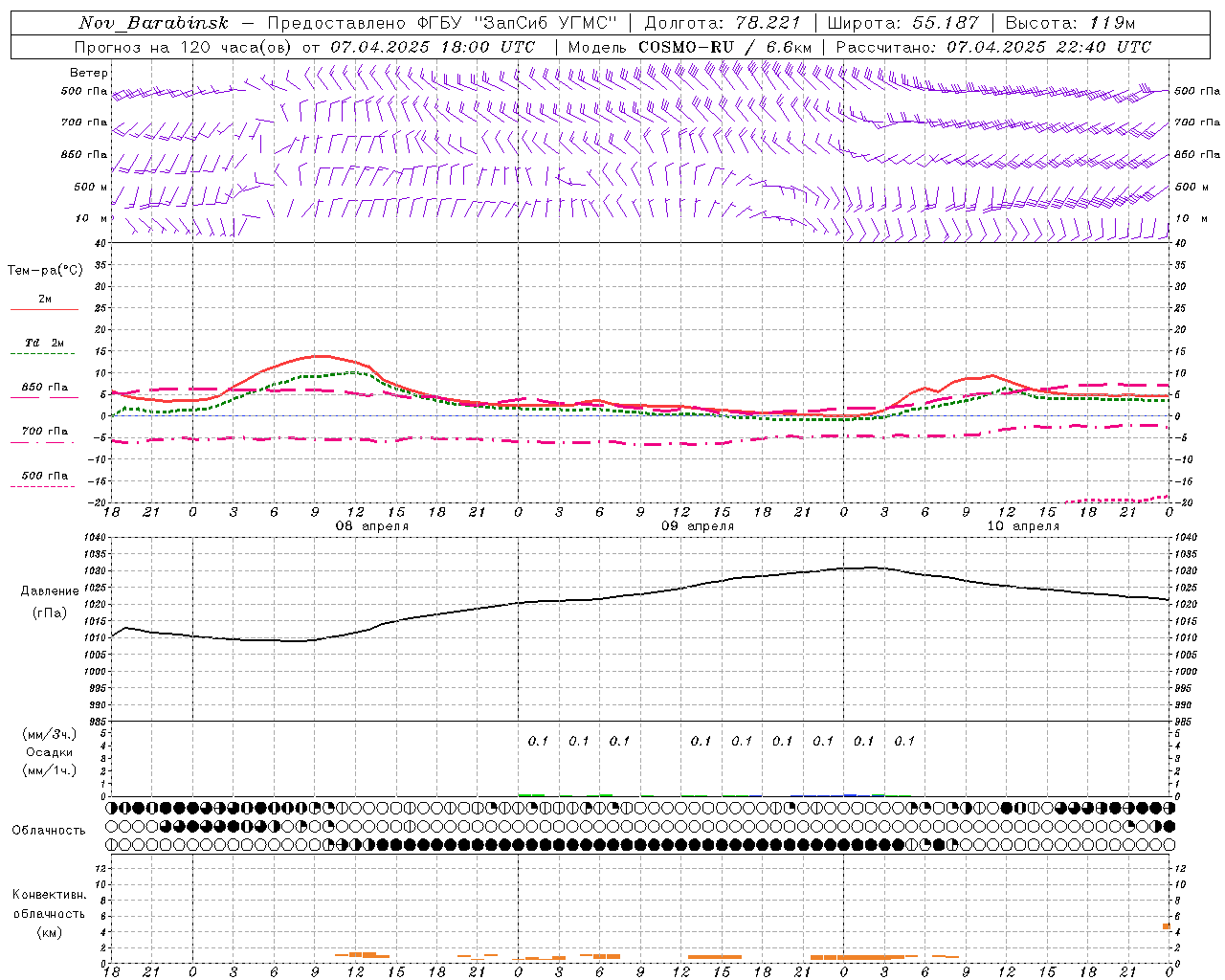
Task: Click the 1005 value on the left pressure axis
Action: [x=94, y=655]
